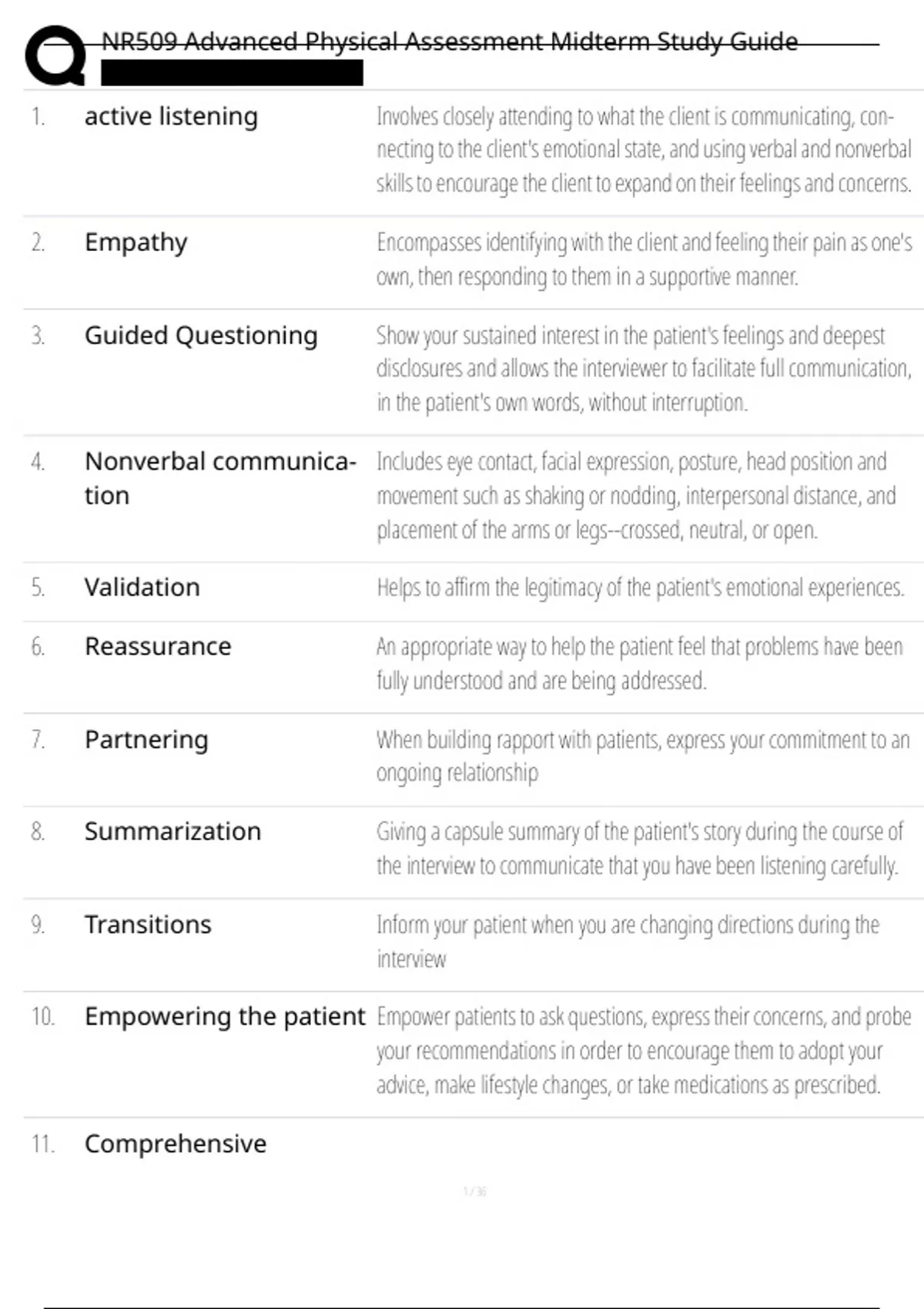924x1309 pixels.
Task: Click the Q logo icon
Action: pyautogui.click(x=55, y=55)
